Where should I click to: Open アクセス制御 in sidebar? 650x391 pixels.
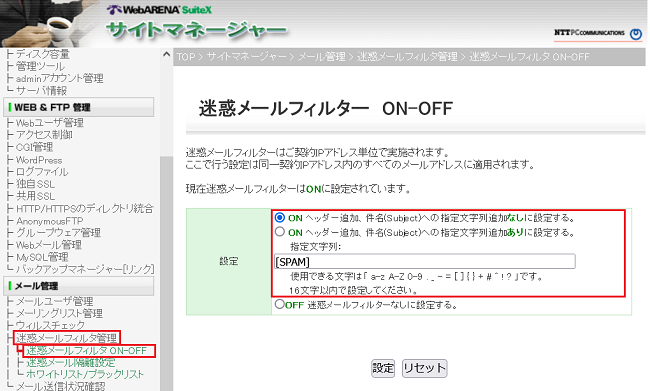click(x=44, y=135)
